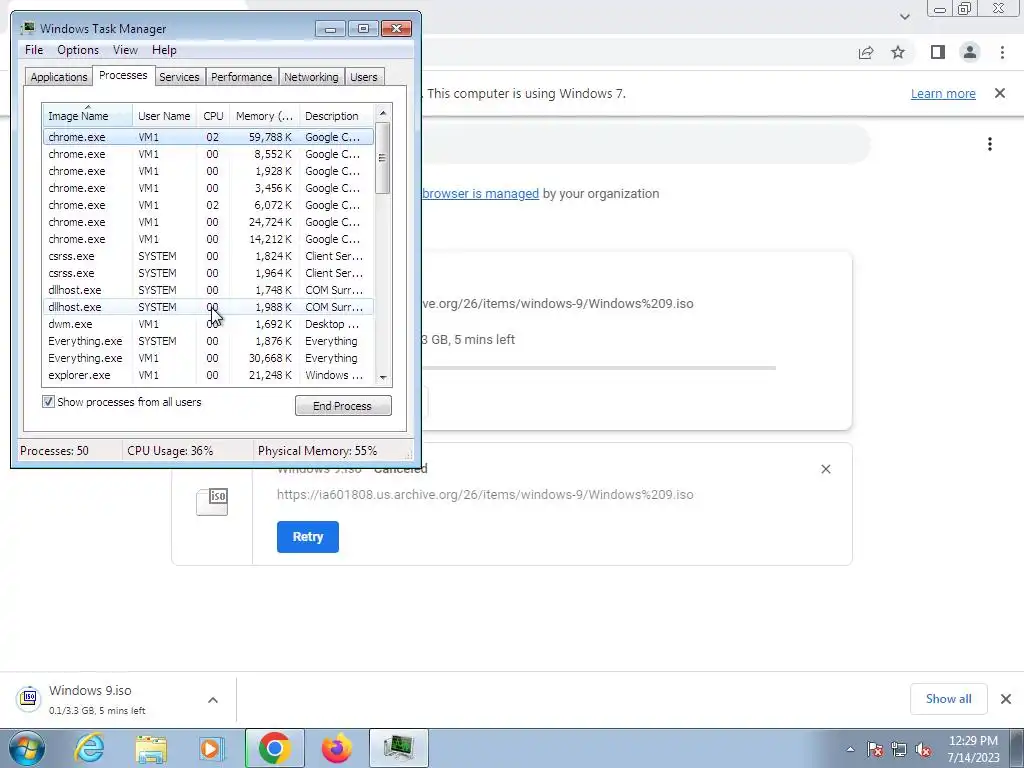Open Windows Explorer folder in taskbar
The image size is (1024, 768).
pos(151,749)
